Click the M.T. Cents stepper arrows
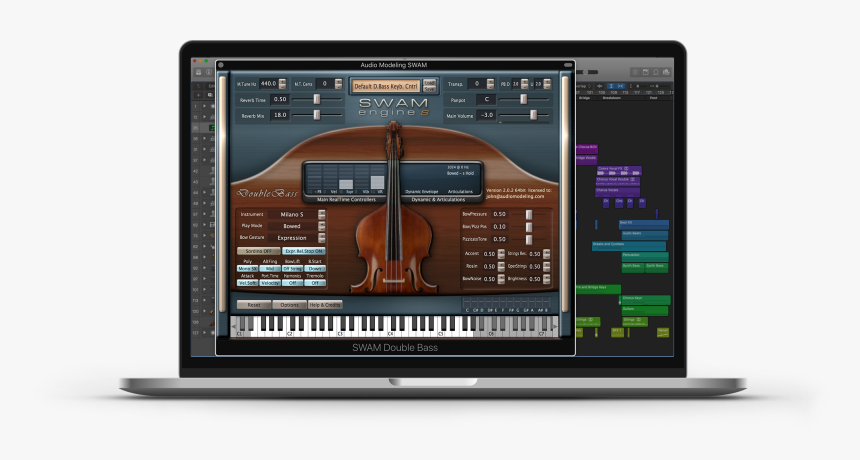This screenshot has height=460, width=860. [338, 84]
